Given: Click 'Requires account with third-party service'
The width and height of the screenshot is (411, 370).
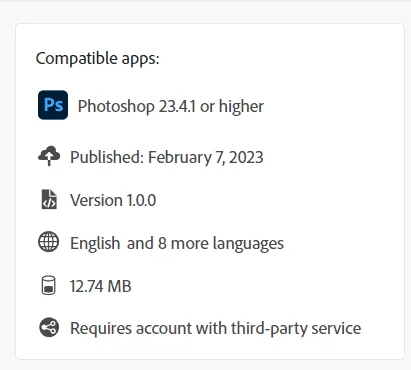Looking at the screenshot, I should click(215, 329).
